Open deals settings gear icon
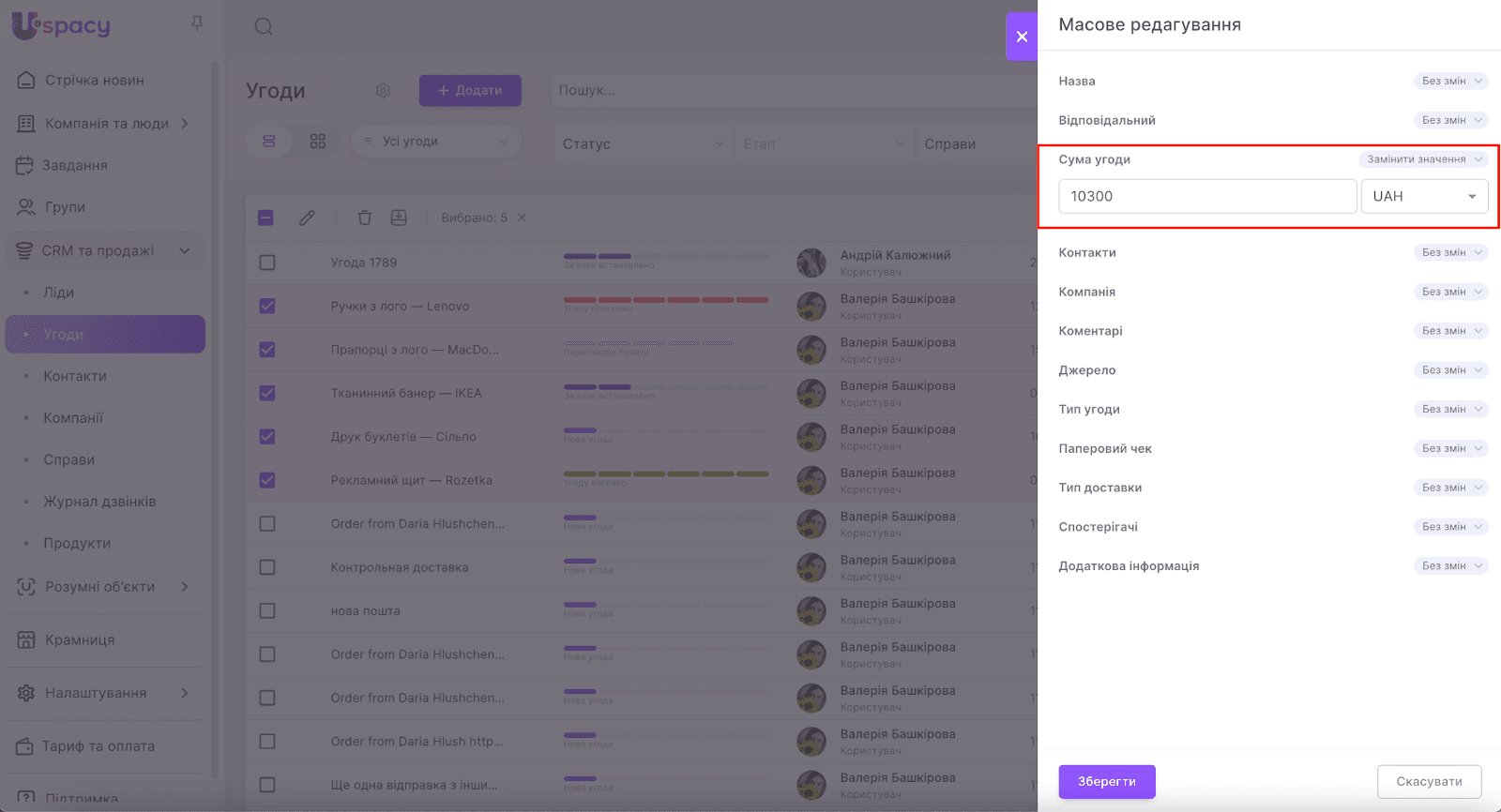The width and height of the screenshot is (1501, 812). click(383, 91)
